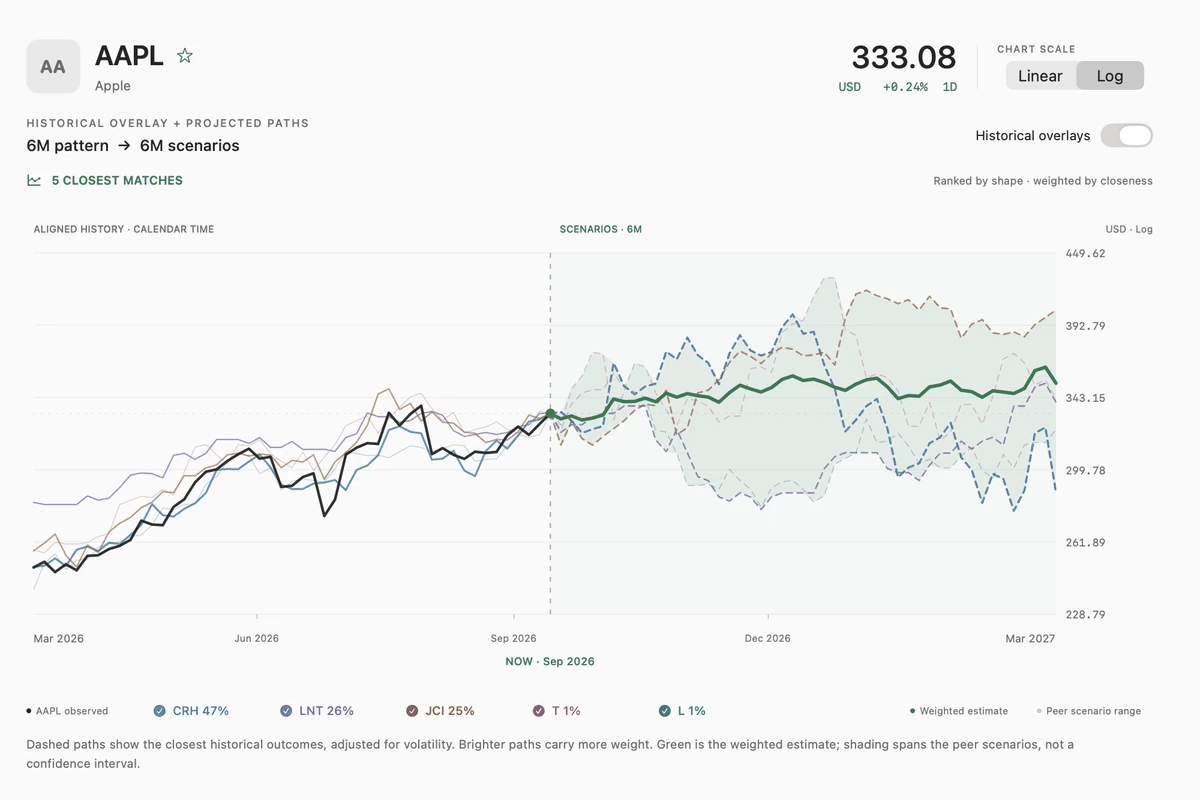Click the Apple company name
Screen dimensions: 1200x800
[x=113, y=86]
